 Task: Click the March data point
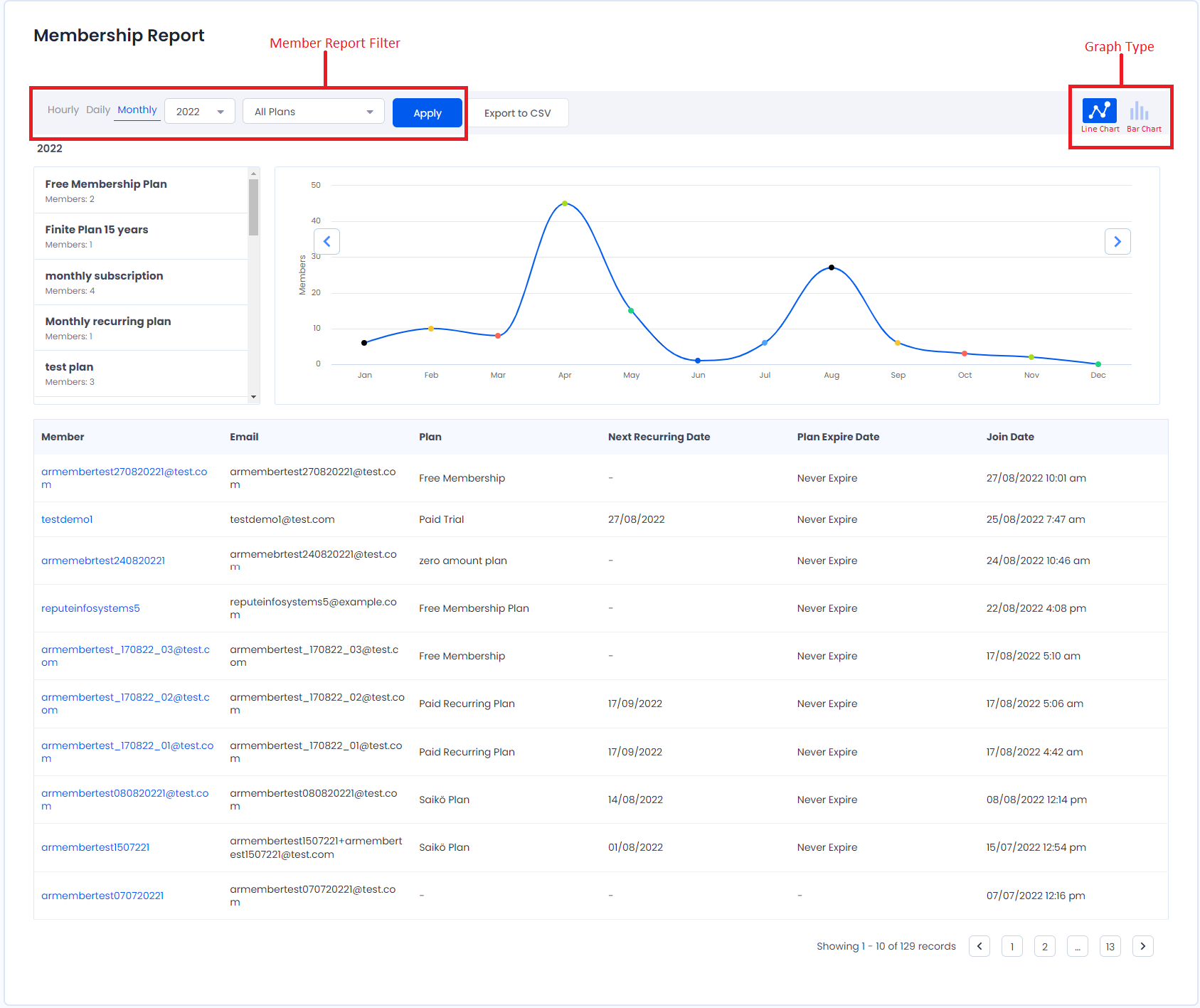498,336
